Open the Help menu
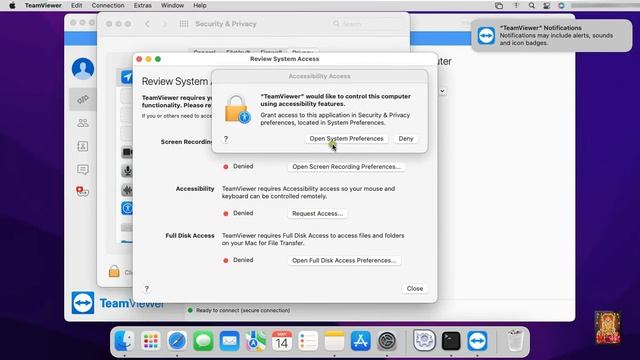The image size is (640, 360). [200, 5]
